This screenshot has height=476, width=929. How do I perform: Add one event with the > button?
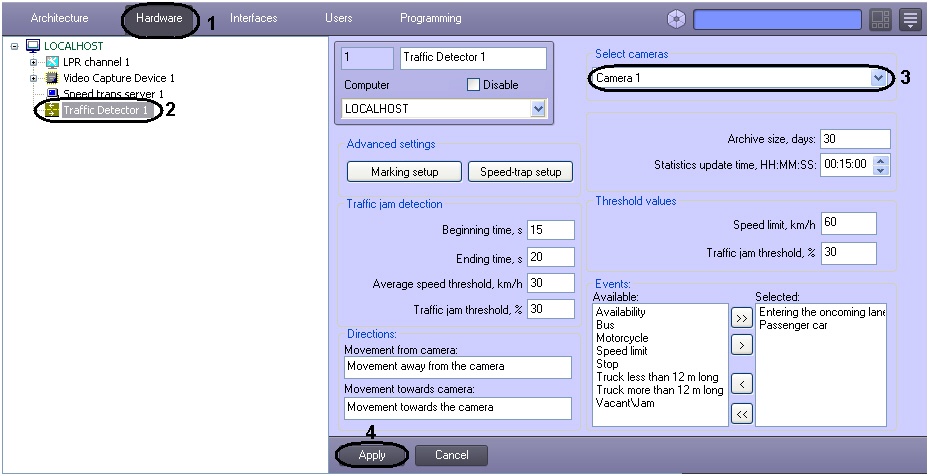[x=741, y=344]
